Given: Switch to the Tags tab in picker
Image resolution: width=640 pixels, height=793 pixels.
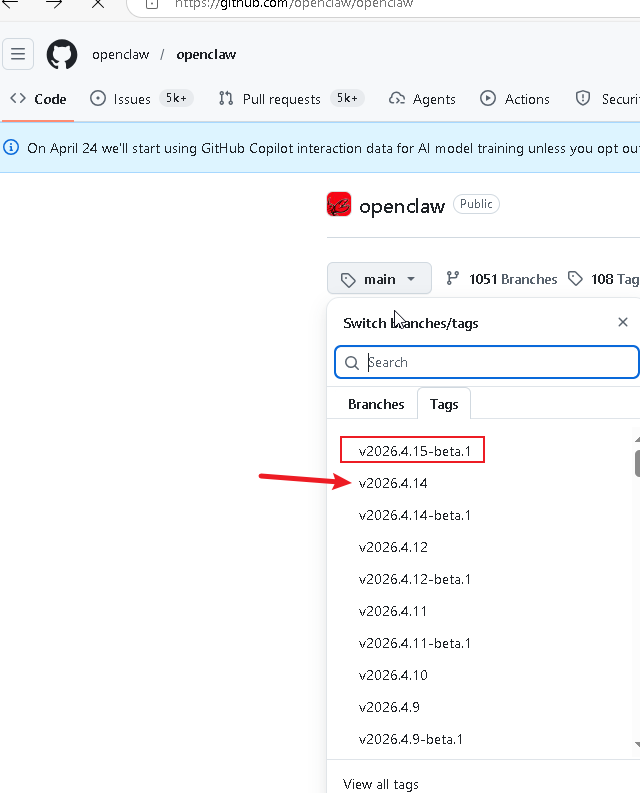Looking at the screenshot, I should tap(444, 404).
